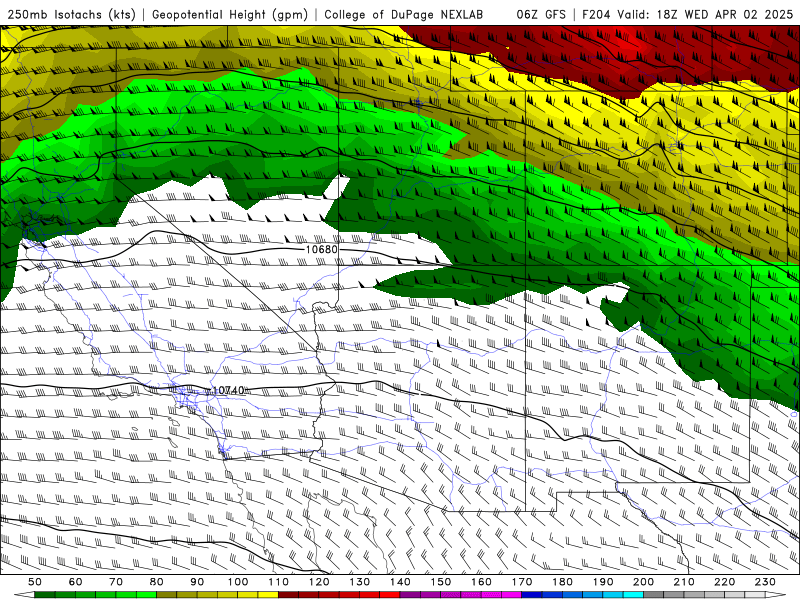Viewport: 800px width, 600px height.
Task: Pick the 160 legend label
Action: (x=481, y=582)
